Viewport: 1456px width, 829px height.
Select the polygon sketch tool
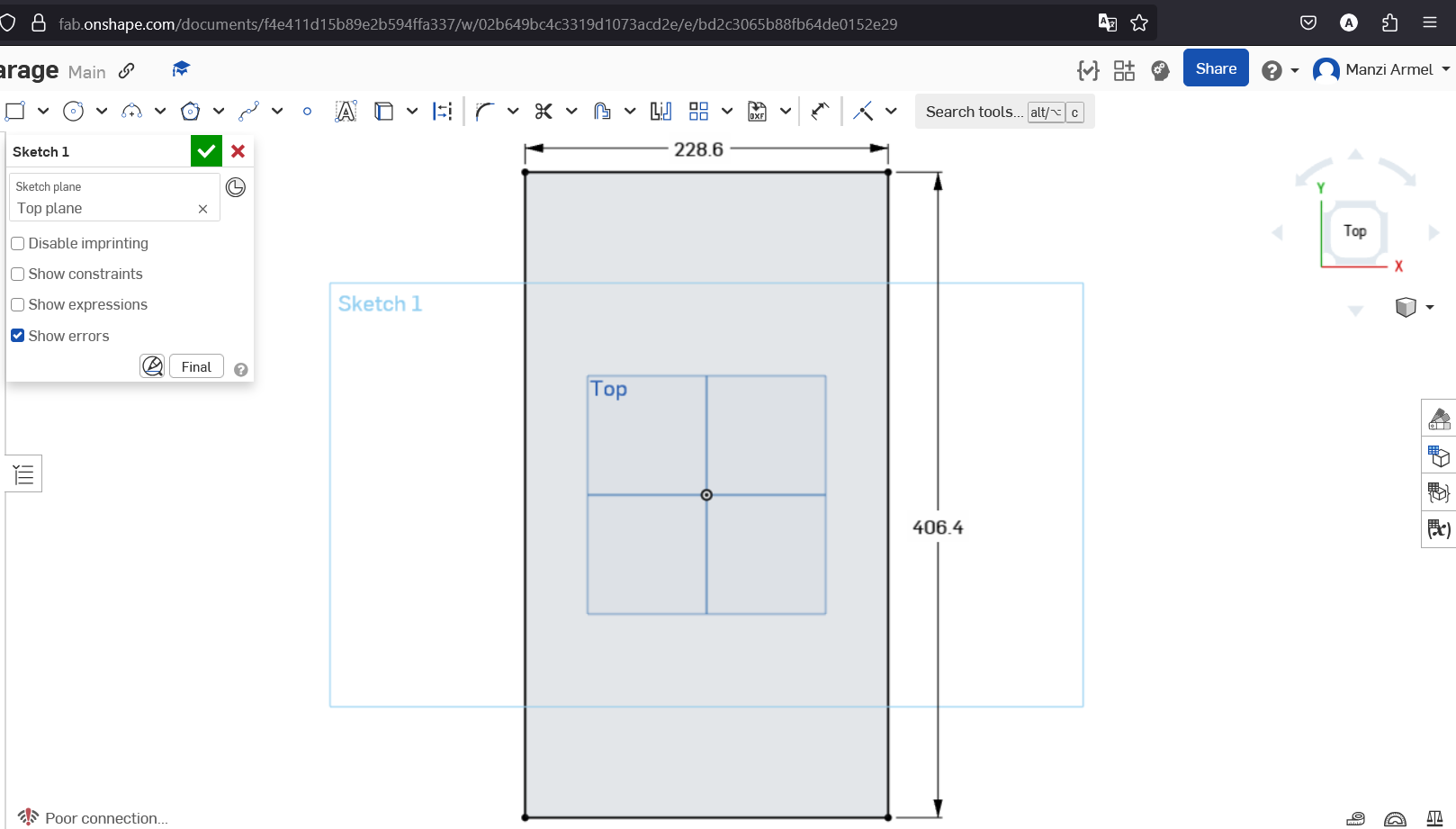click(190, 111)
